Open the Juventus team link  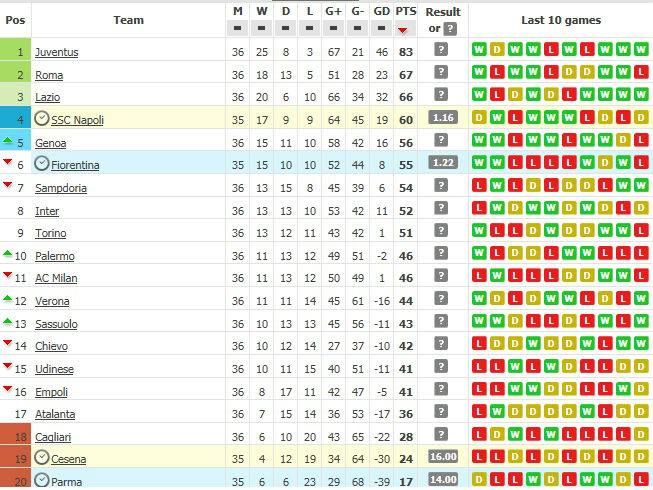coord(56,52)
